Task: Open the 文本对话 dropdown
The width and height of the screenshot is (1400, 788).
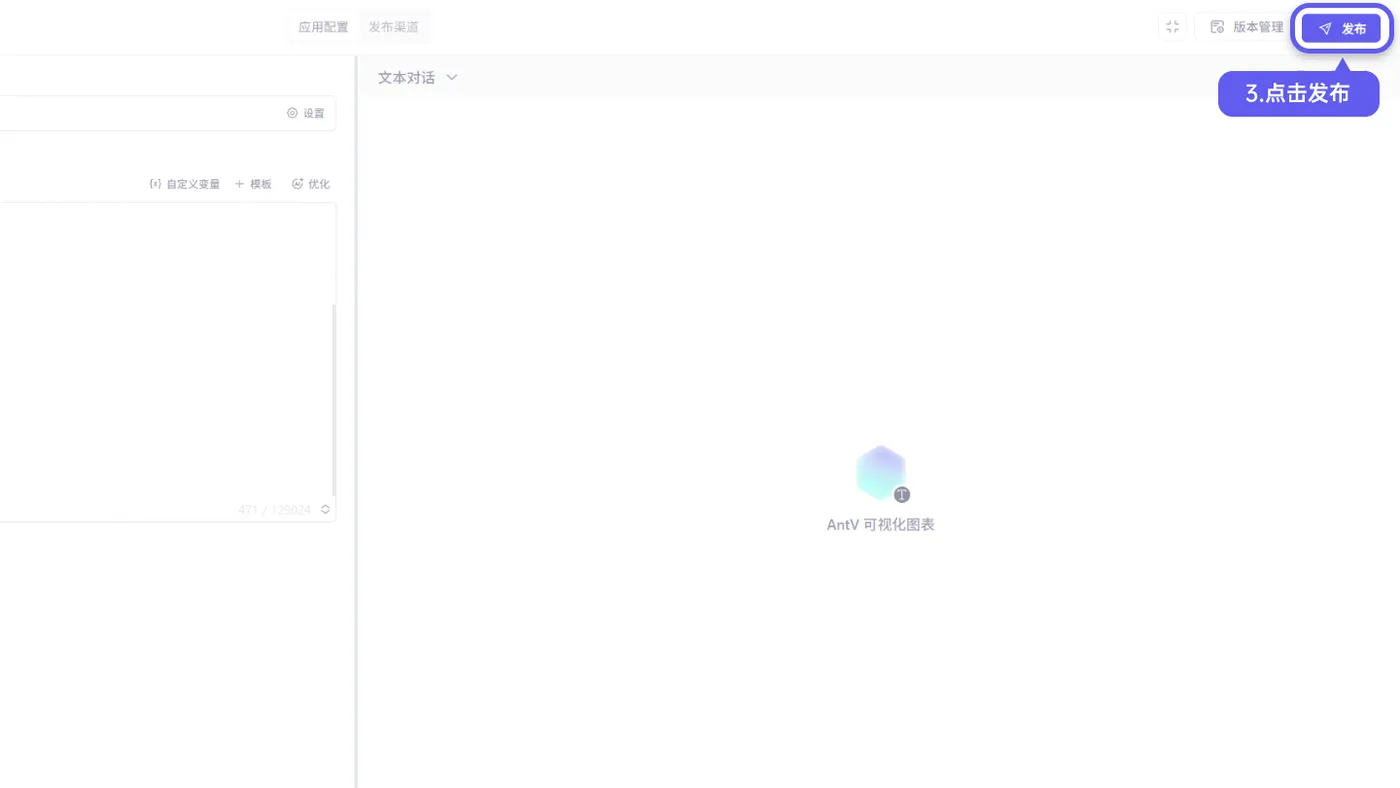Action: (x=417, y=77)
